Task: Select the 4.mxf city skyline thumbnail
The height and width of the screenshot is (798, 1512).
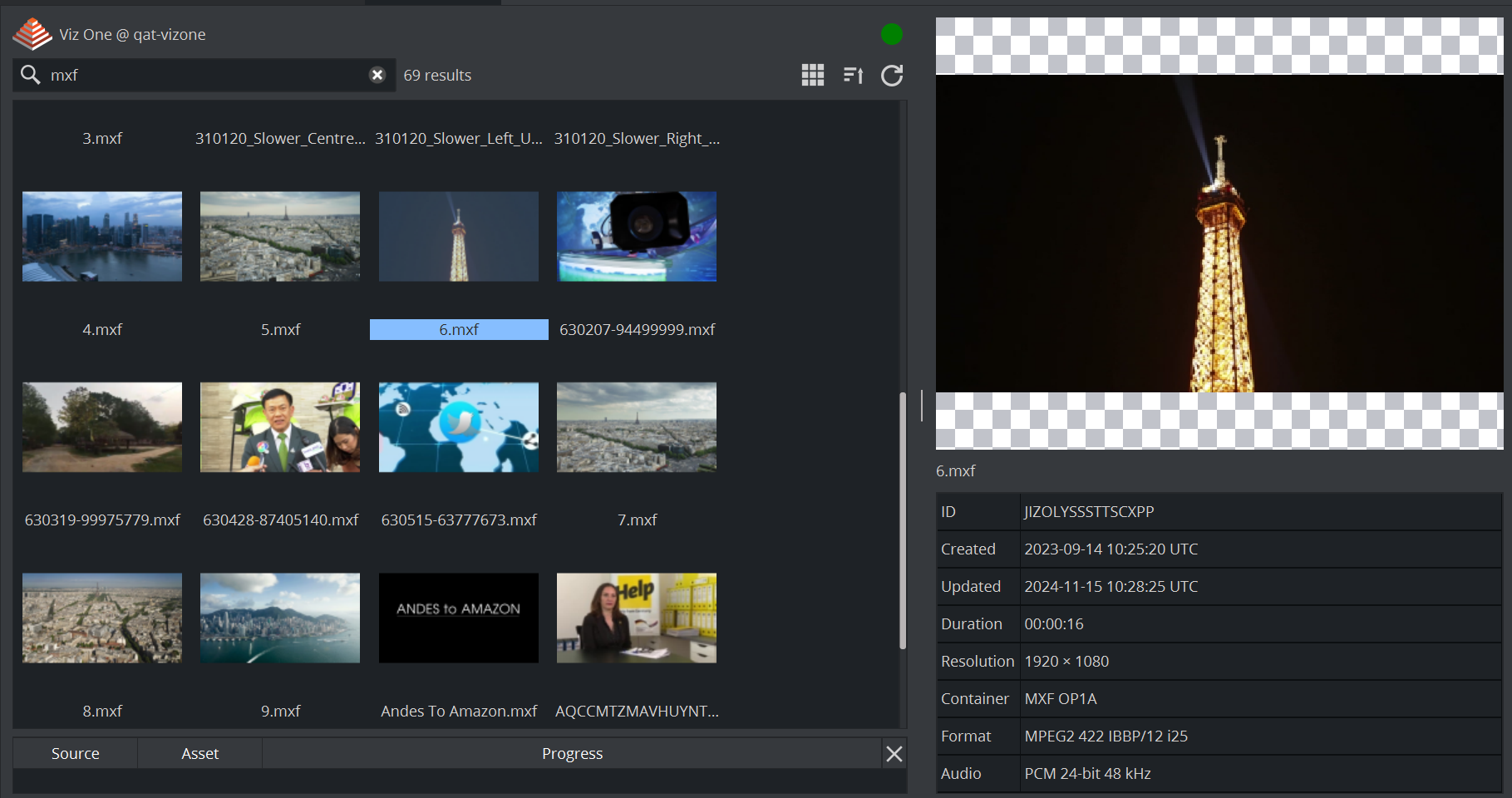Action: [102, 237]
